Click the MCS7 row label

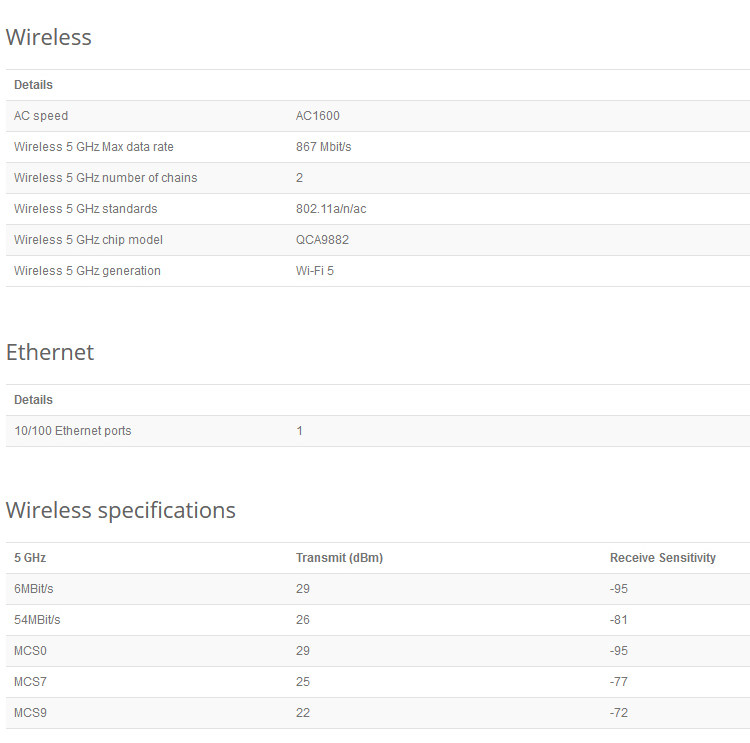(x=30, y=682)
